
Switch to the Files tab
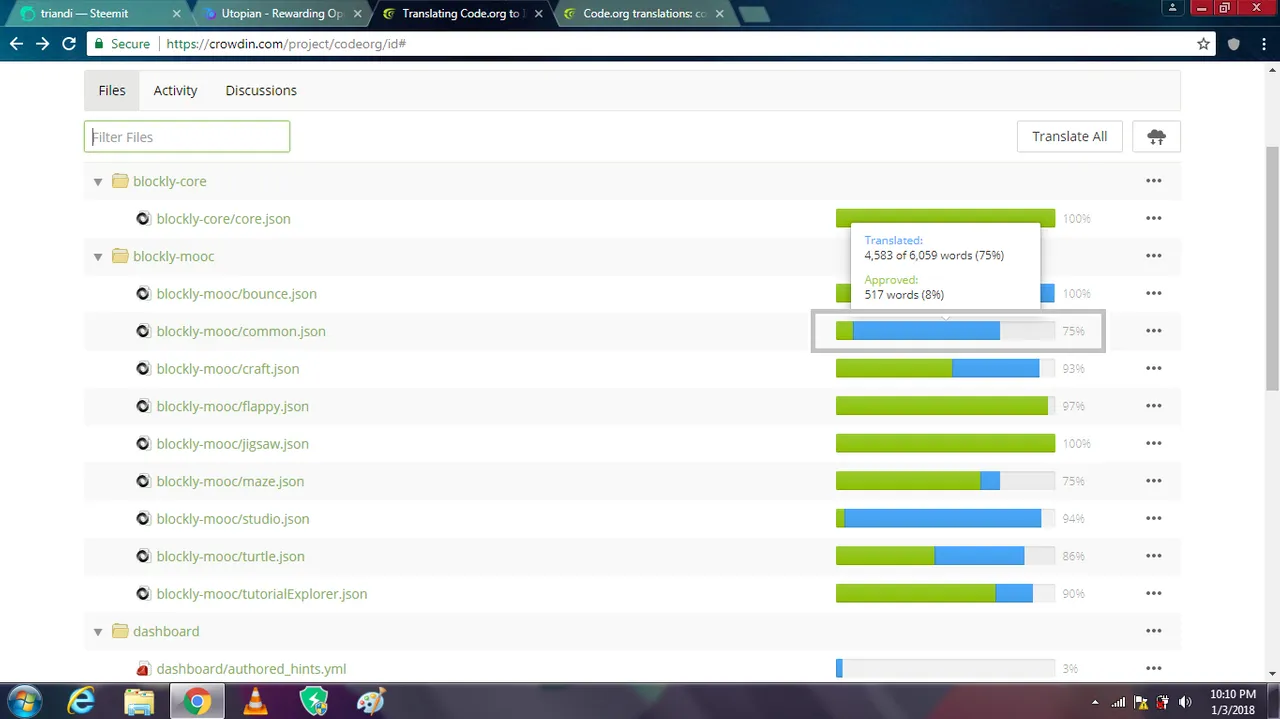112,90
